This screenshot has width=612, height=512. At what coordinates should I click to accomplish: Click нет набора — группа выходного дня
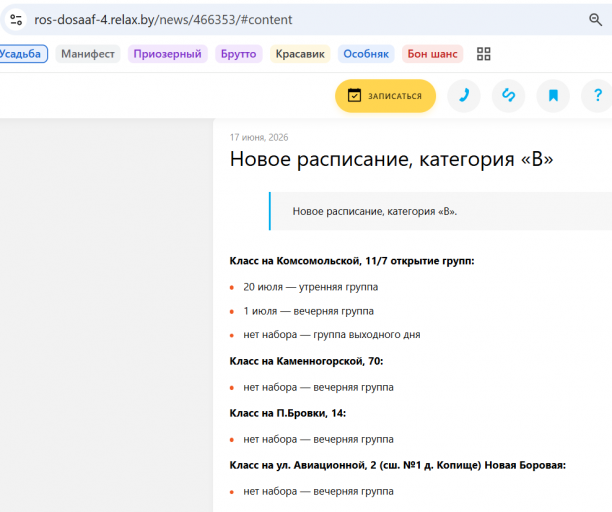click(332, 335)
